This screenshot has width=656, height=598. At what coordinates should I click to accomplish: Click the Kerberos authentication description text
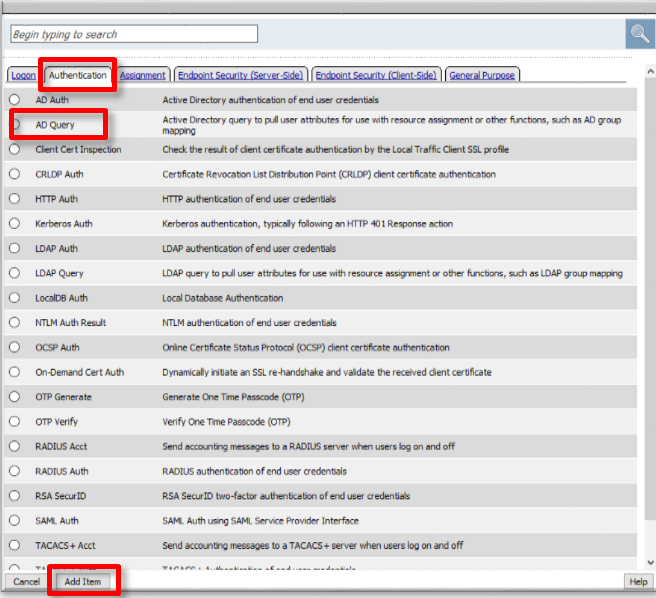point(308,224)
